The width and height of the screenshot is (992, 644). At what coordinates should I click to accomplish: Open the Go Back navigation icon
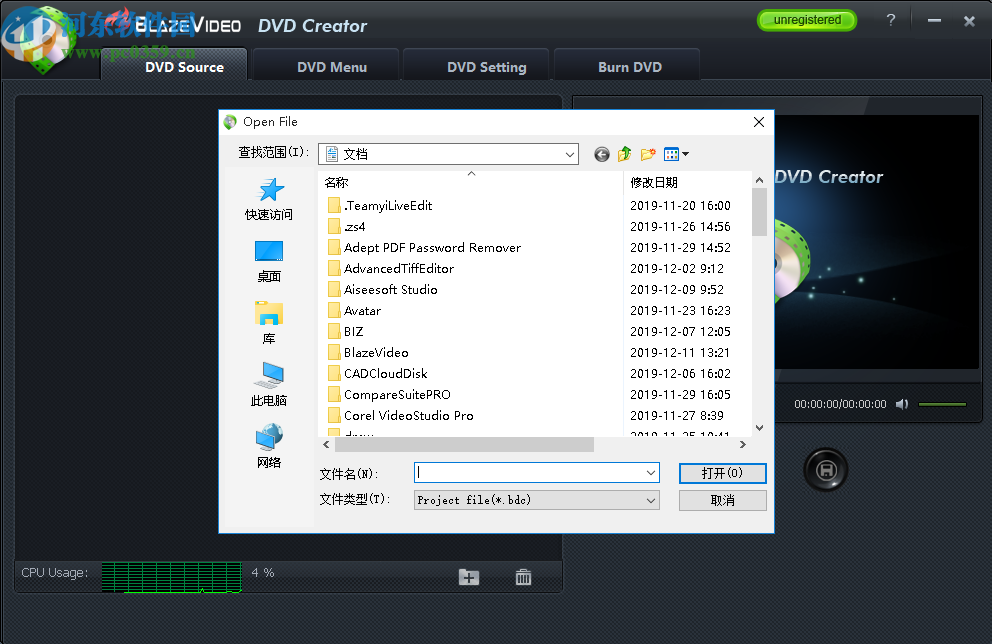click(601, 154)
